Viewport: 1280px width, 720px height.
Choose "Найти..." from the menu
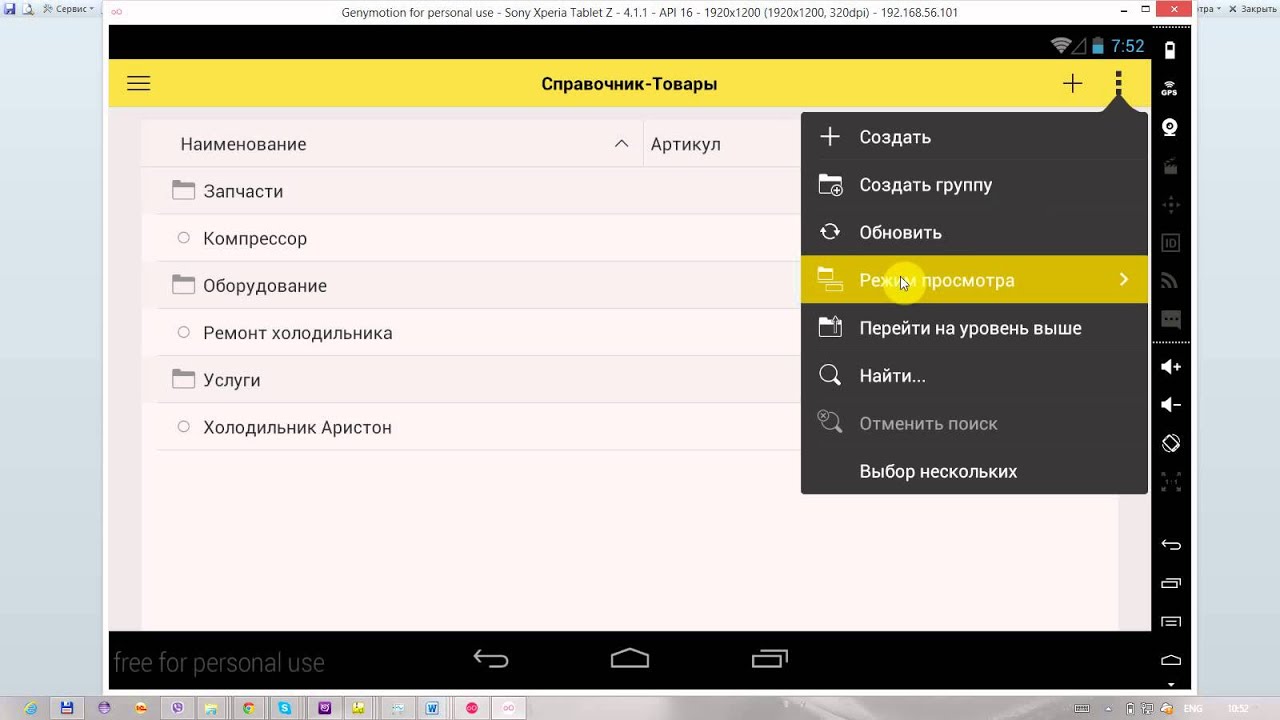tap(974, 376)
